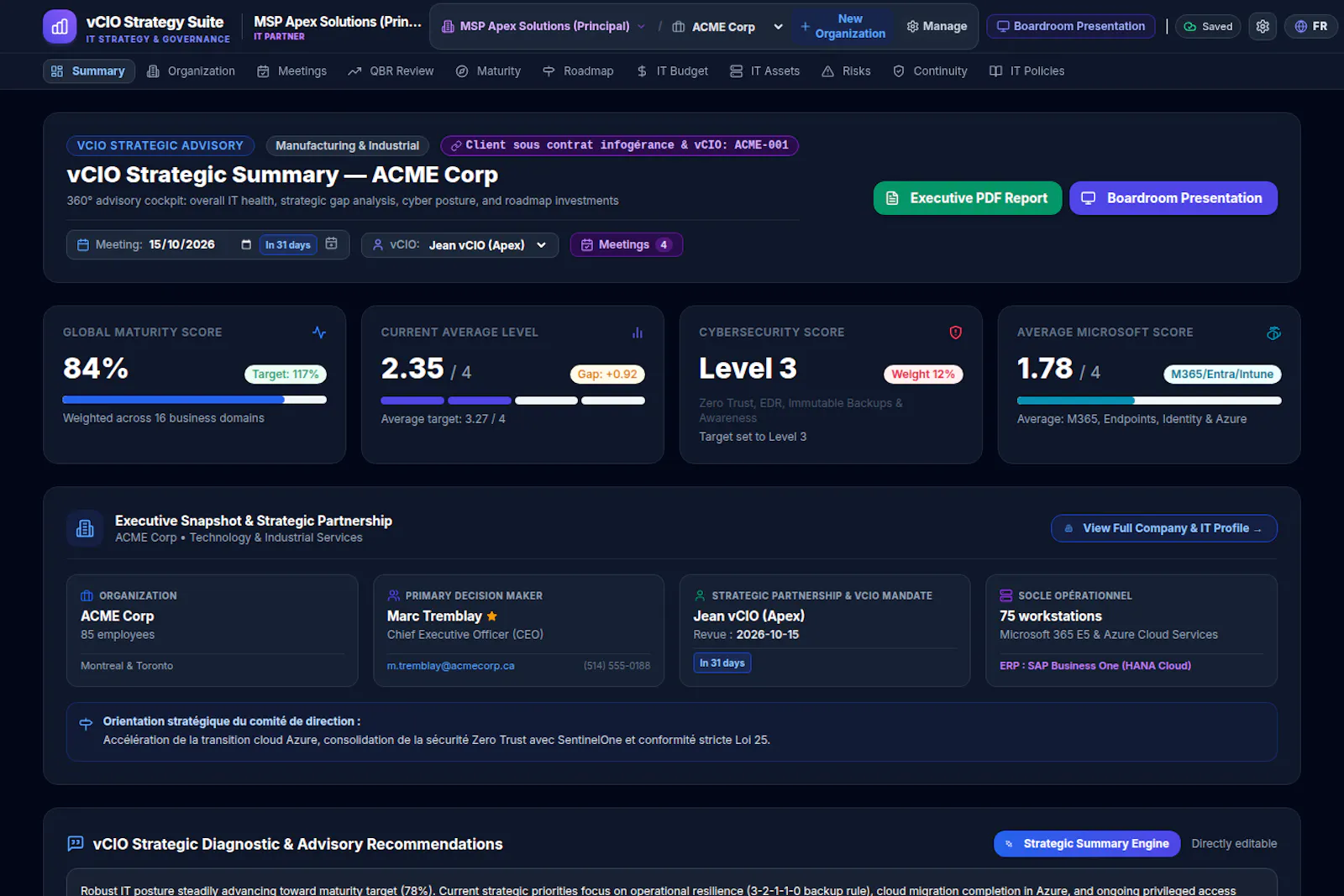Image resolution: width=1344 pixels, height=896 pixels.
Task: Click the Manage button
Action: 937,26
